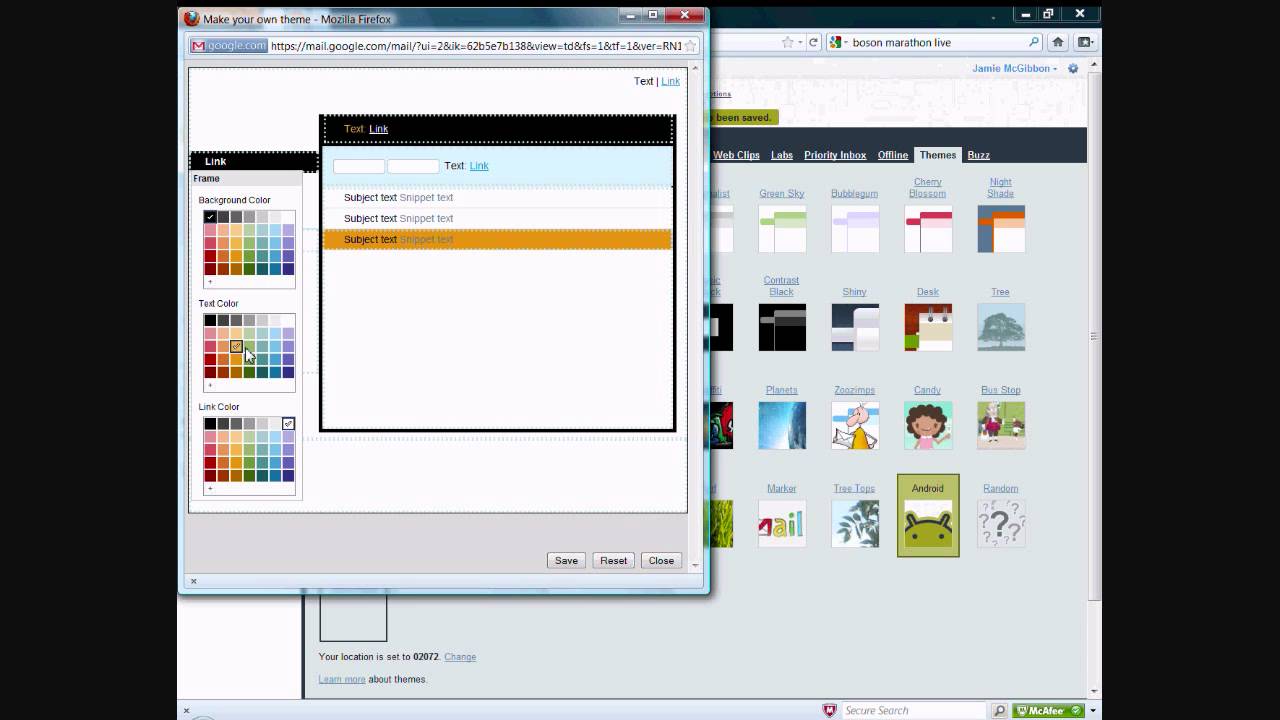The width and height of the screenshot is (1280, 720).
Task: Pick selected orange Text Color swatch
Action: (x=236, y=346)
